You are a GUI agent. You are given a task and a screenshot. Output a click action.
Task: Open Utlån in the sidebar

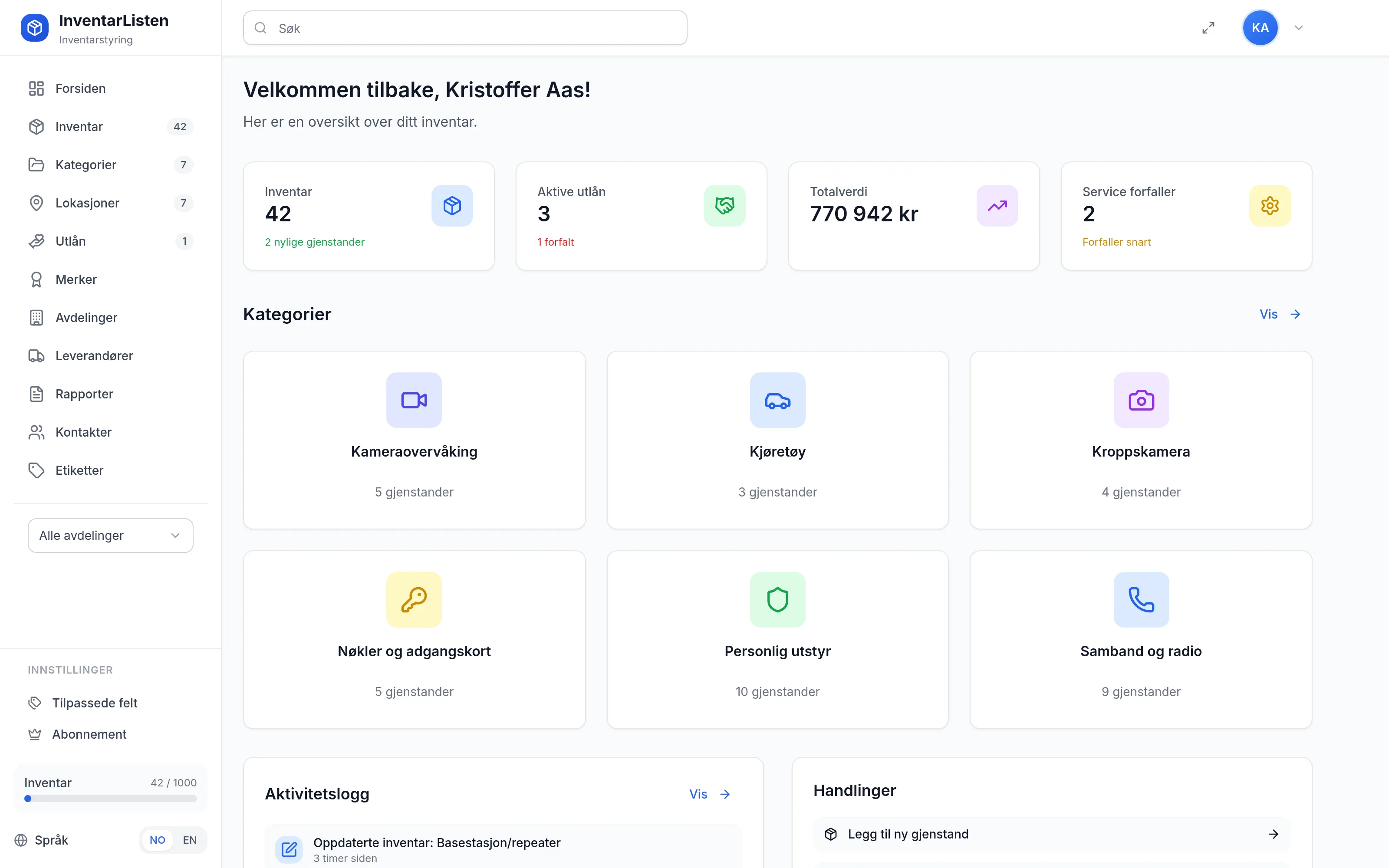(111, 241)
